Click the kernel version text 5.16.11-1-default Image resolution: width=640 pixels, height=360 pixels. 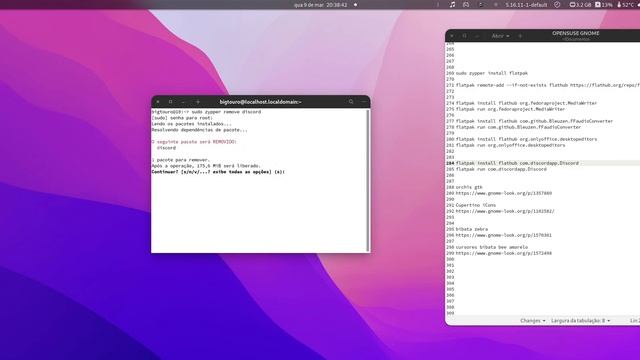point(526,5)
